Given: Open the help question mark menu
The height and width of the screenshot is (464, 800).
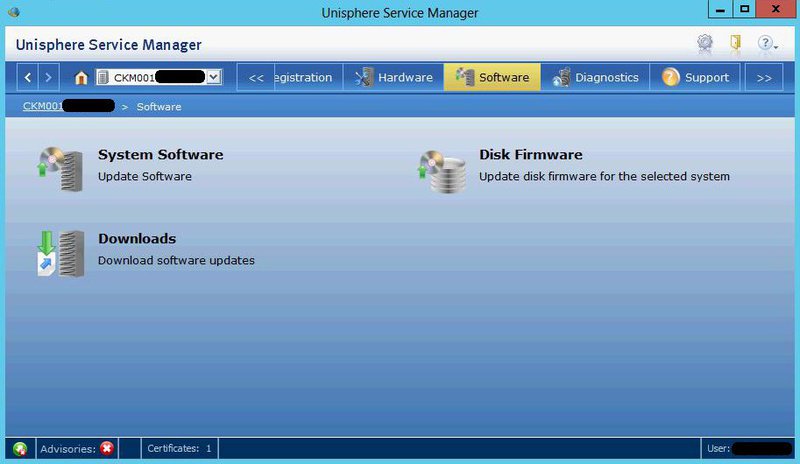Looking at the screenshot, I should click(767, 43).
